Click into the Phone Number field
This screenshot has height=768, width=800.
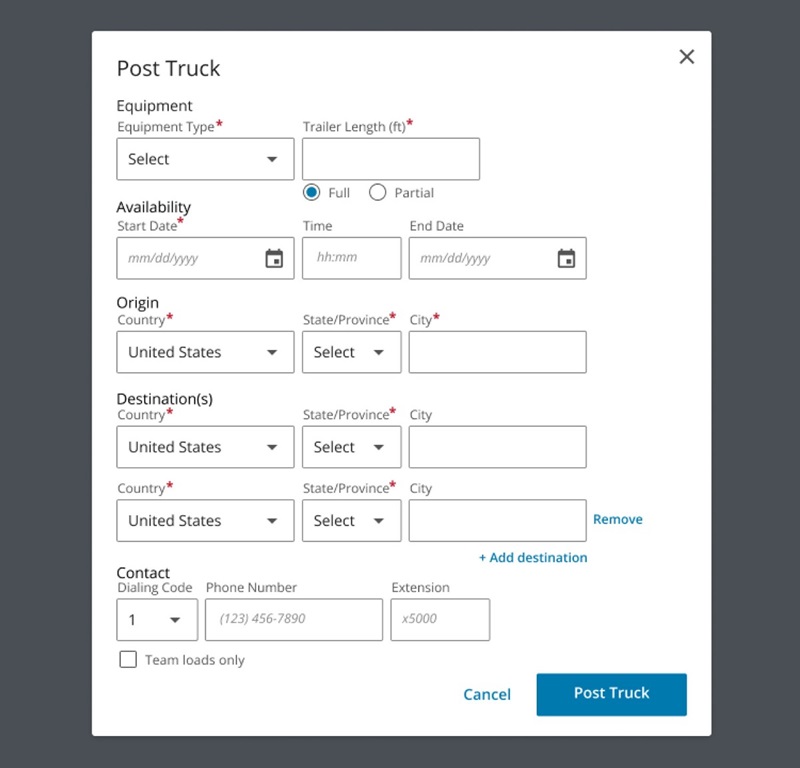(x=293, y=620)
